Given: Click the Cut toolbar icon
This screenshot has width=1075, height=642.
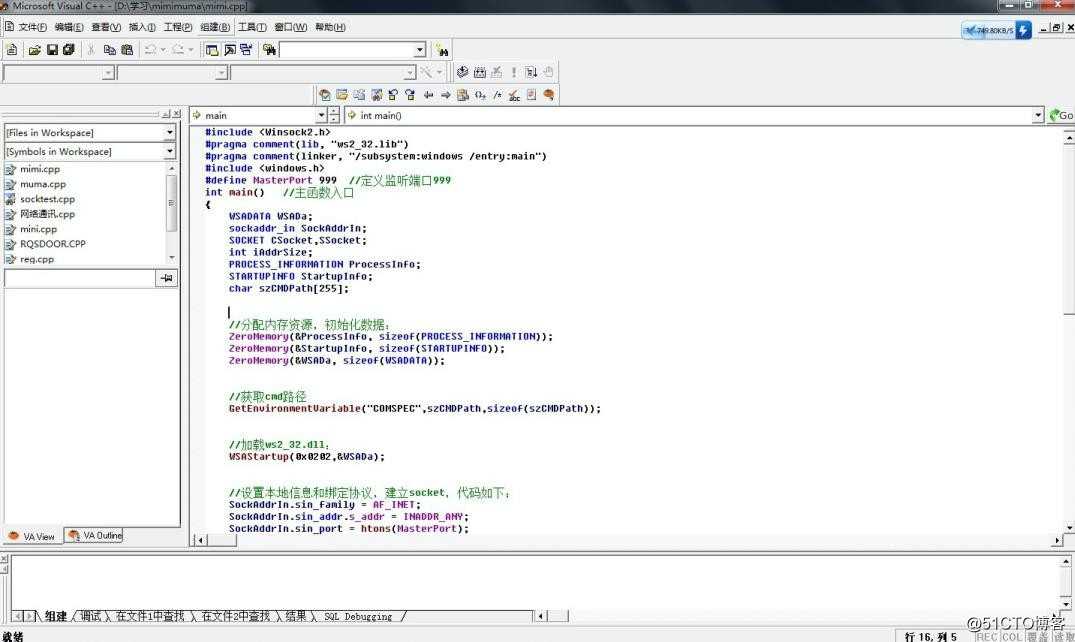Looking at the screenshot, I should pyautogui.click(x=90, y=49).
